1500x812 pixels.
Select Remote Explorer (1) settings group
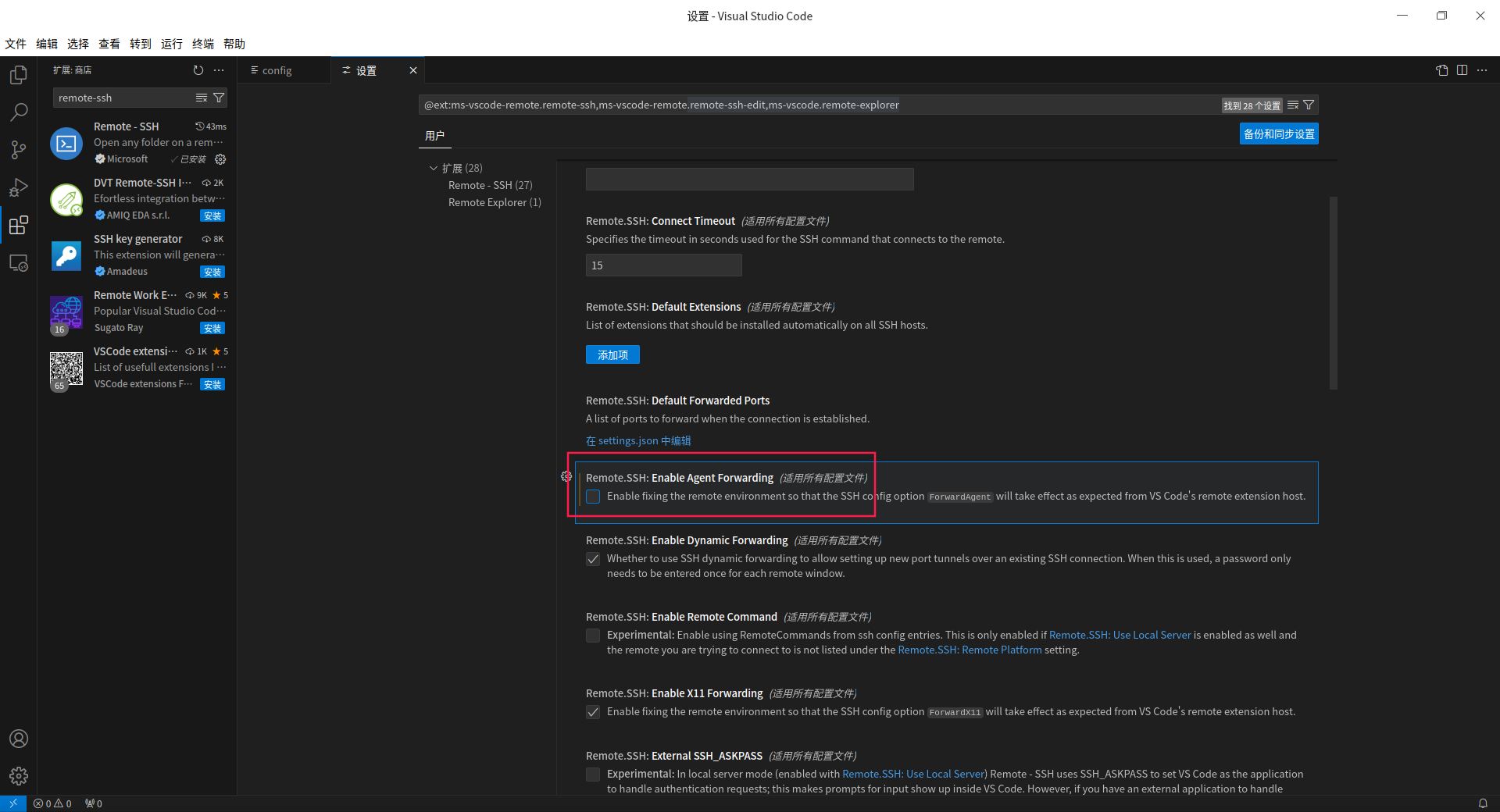[495, 202]
